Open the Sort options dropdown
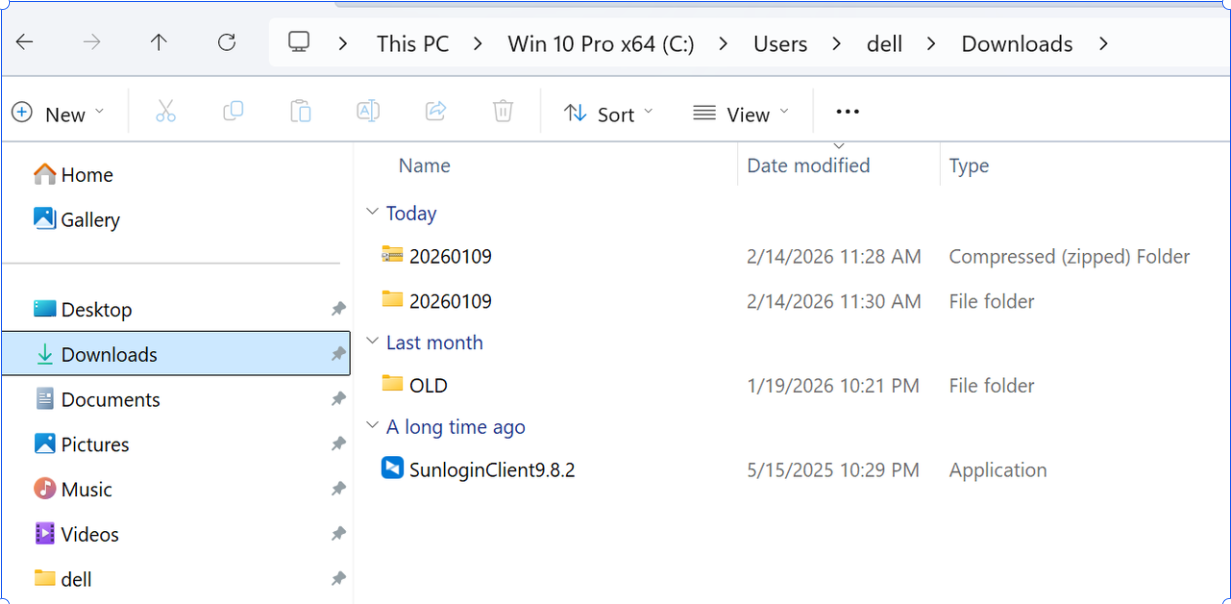1231x604 pixels. [x=608, y=114]
